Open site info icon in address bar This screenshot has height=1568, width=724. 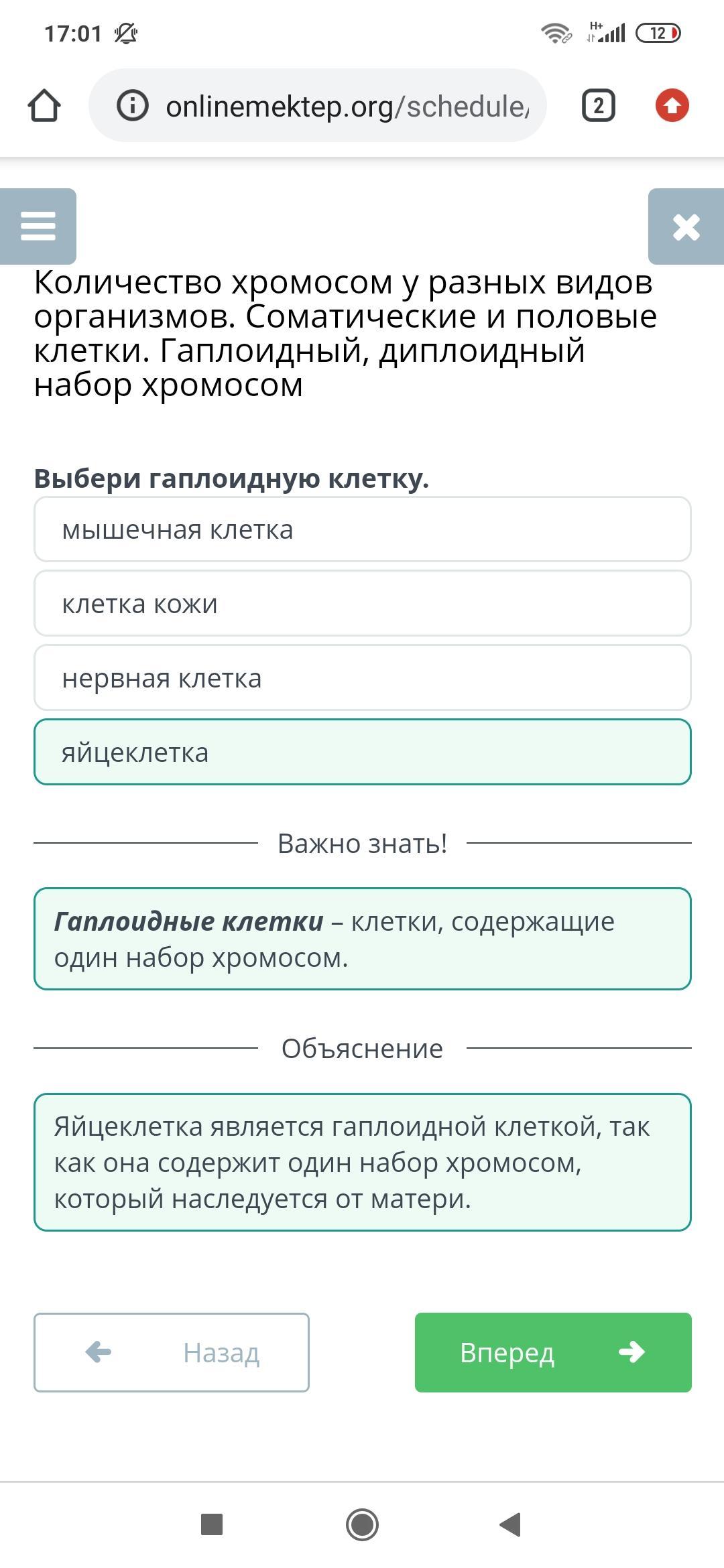pos(132,106)
